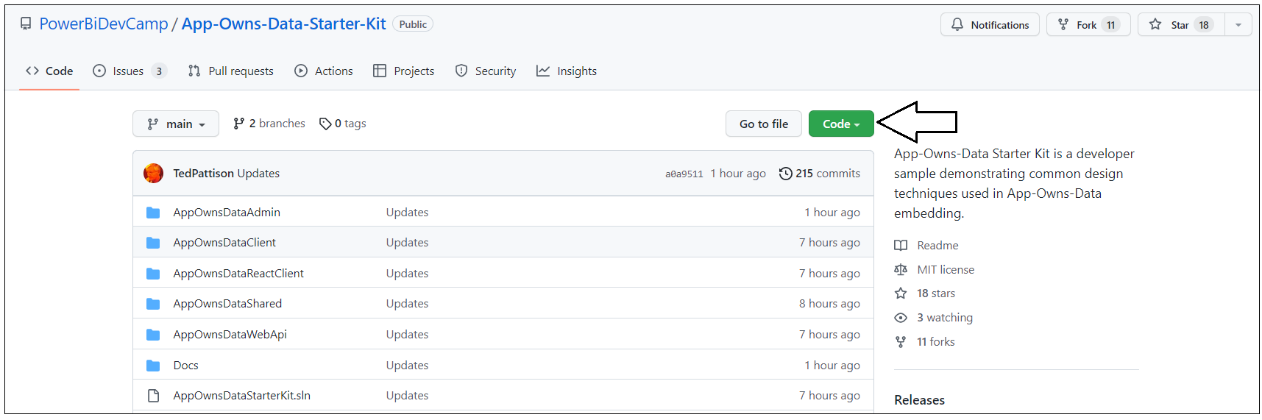Click folder icon for AppOwnsDataAdmin
Viewport: 1262px width, 420px height.
pyautogui.click(x=153, y=212)
